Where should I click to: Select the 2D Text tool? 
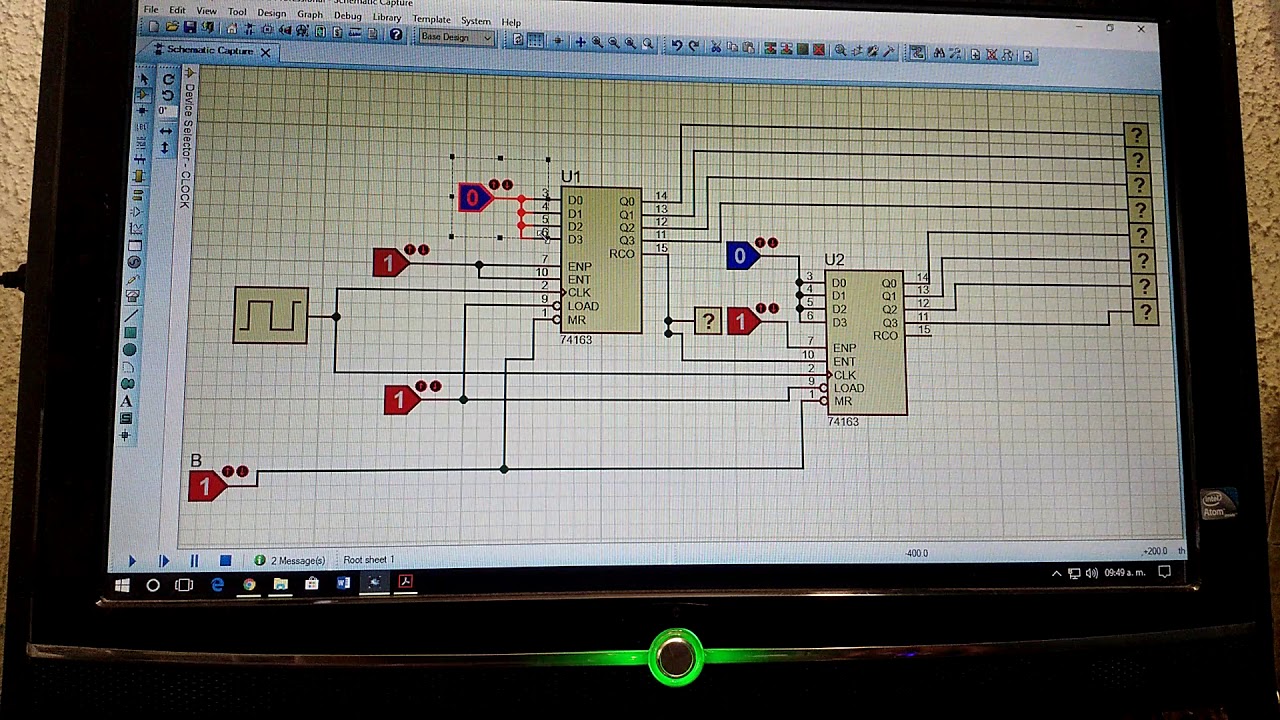126,402
